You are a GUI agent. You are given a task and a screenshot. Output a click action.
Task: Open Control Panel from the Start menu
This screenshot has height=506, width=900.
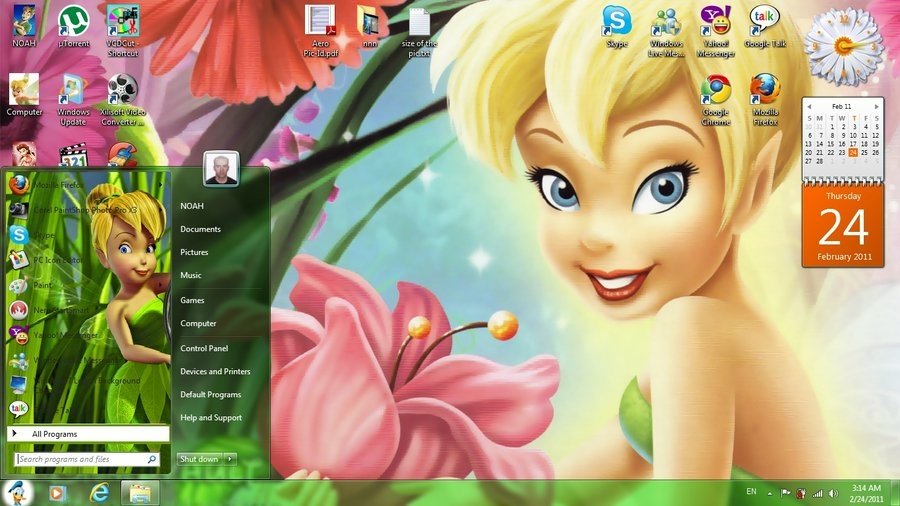pos(204,348)
